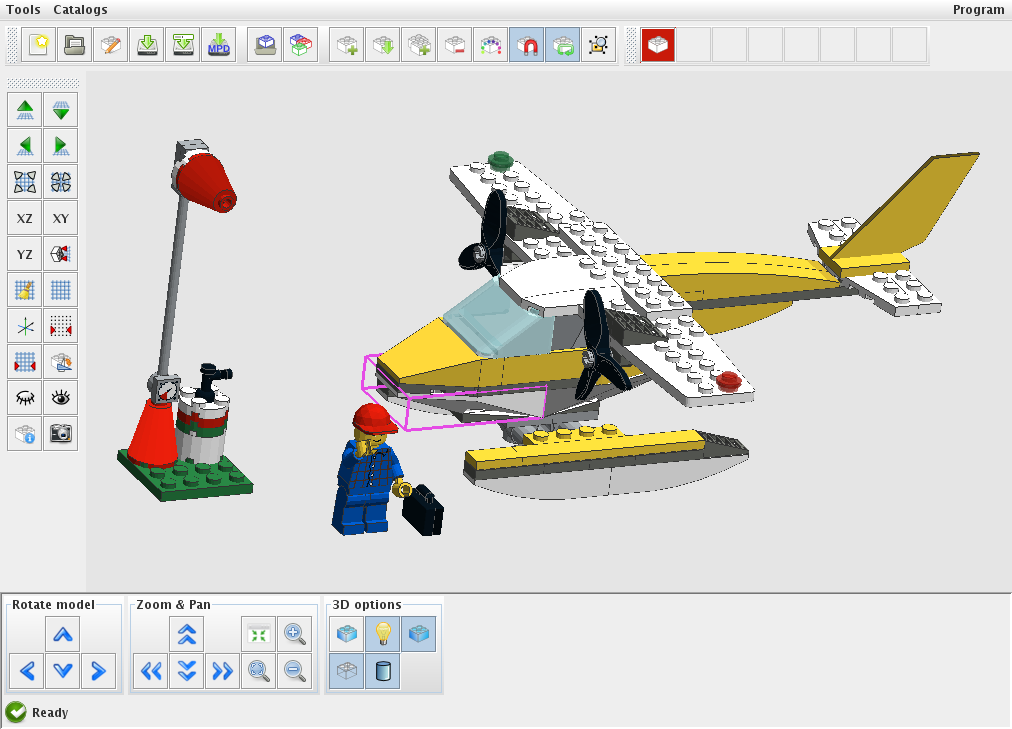Show hidden bricks with open-eye icon
Screen dimensions: 1012x729
pos(61,397)
